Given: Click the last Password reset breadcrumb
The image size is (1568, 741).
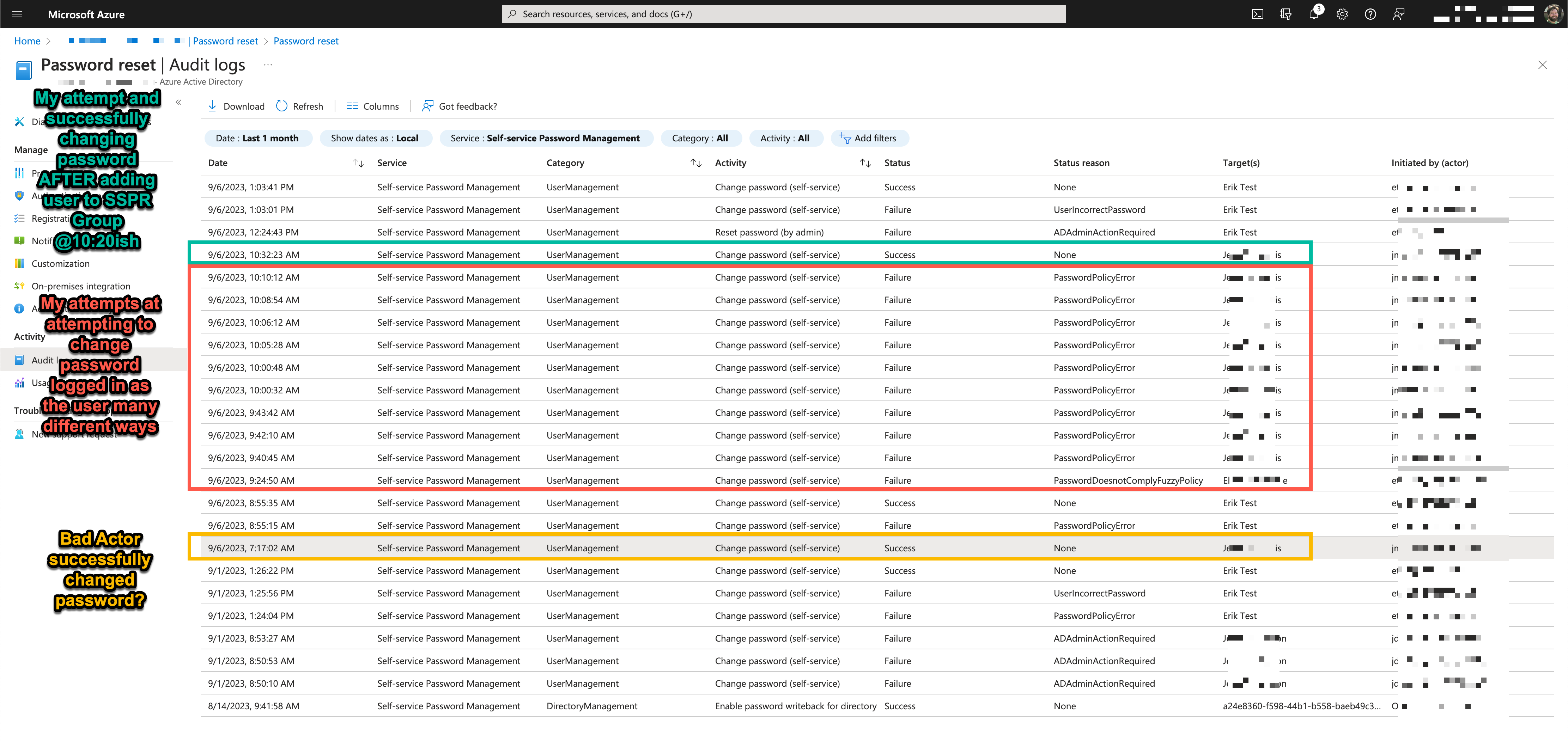Looking at the screenshot, I should pyautogui.click(x=306, y=41).
